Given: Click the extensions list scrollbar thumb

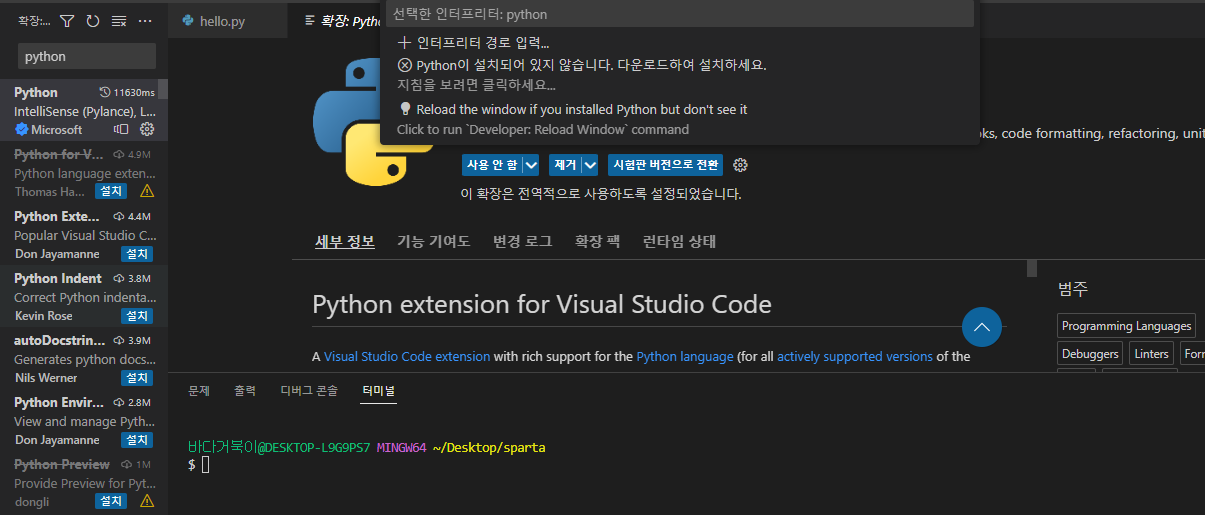Looking at the screenshot, I should click(163, 90).
